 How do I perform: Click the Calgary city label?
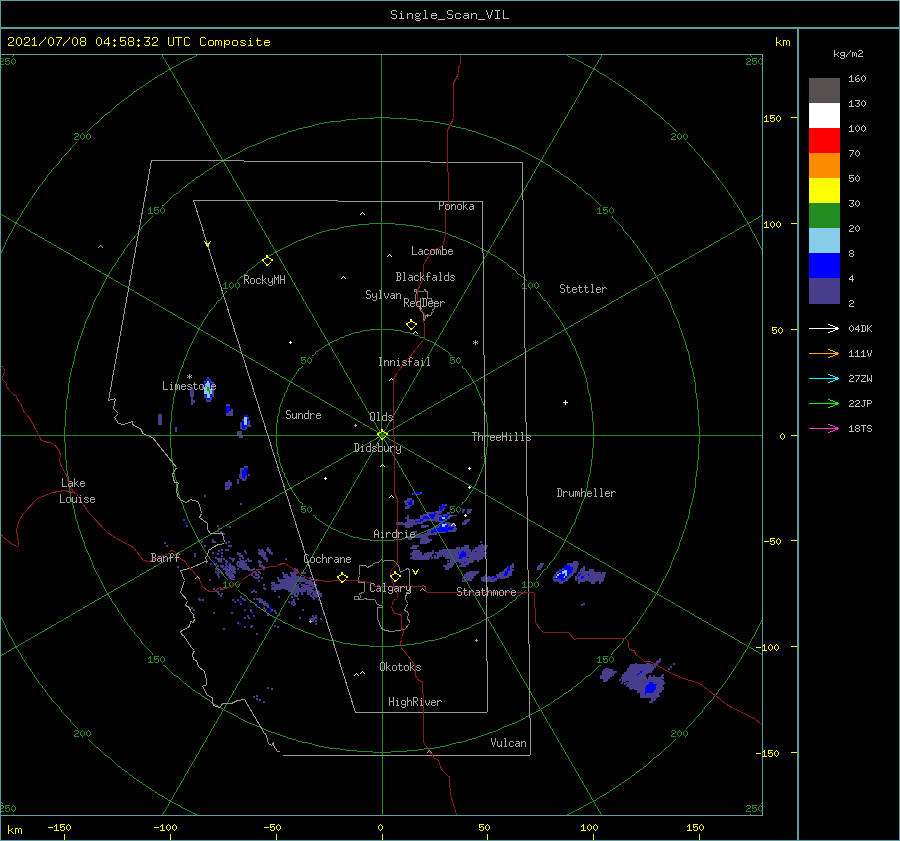click(x=390, y=588)
